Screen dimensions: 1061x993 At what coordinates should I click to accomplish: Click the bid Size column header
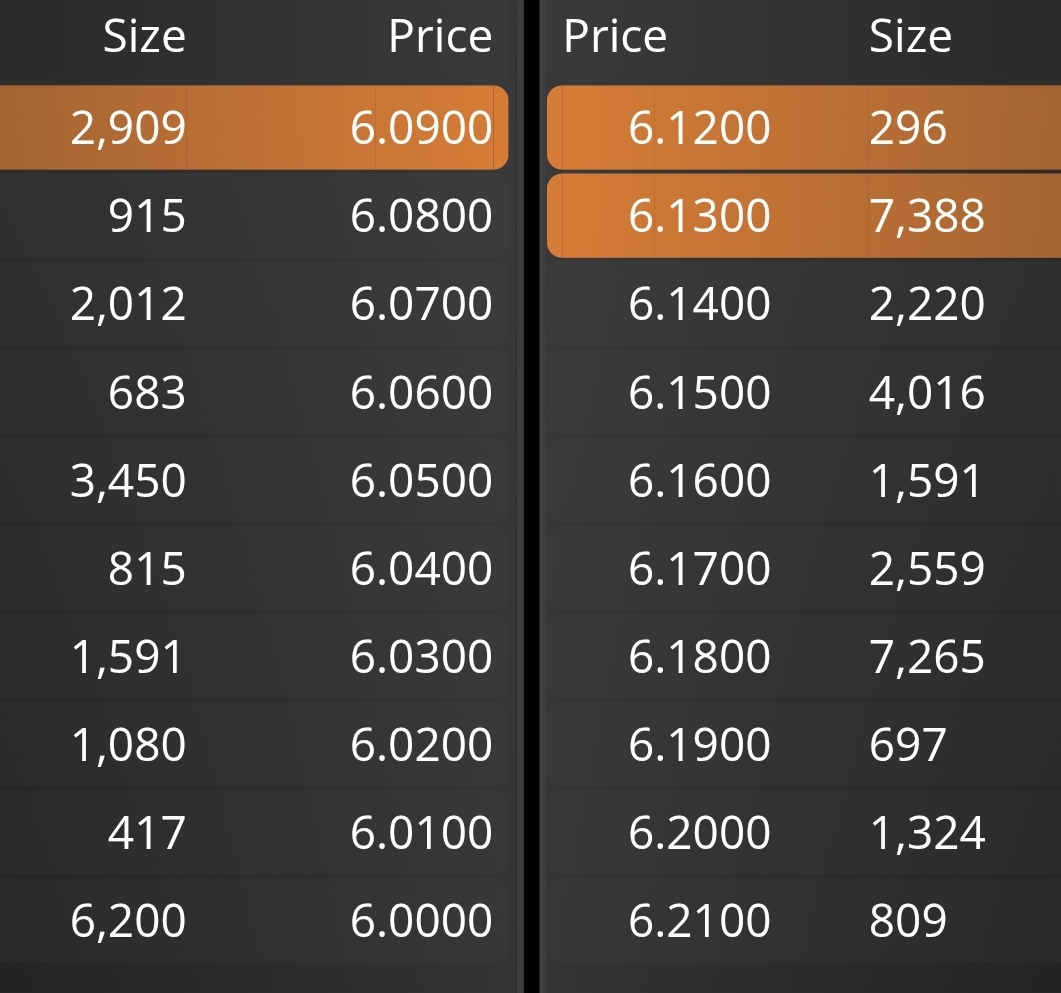(x=144, y=36)
